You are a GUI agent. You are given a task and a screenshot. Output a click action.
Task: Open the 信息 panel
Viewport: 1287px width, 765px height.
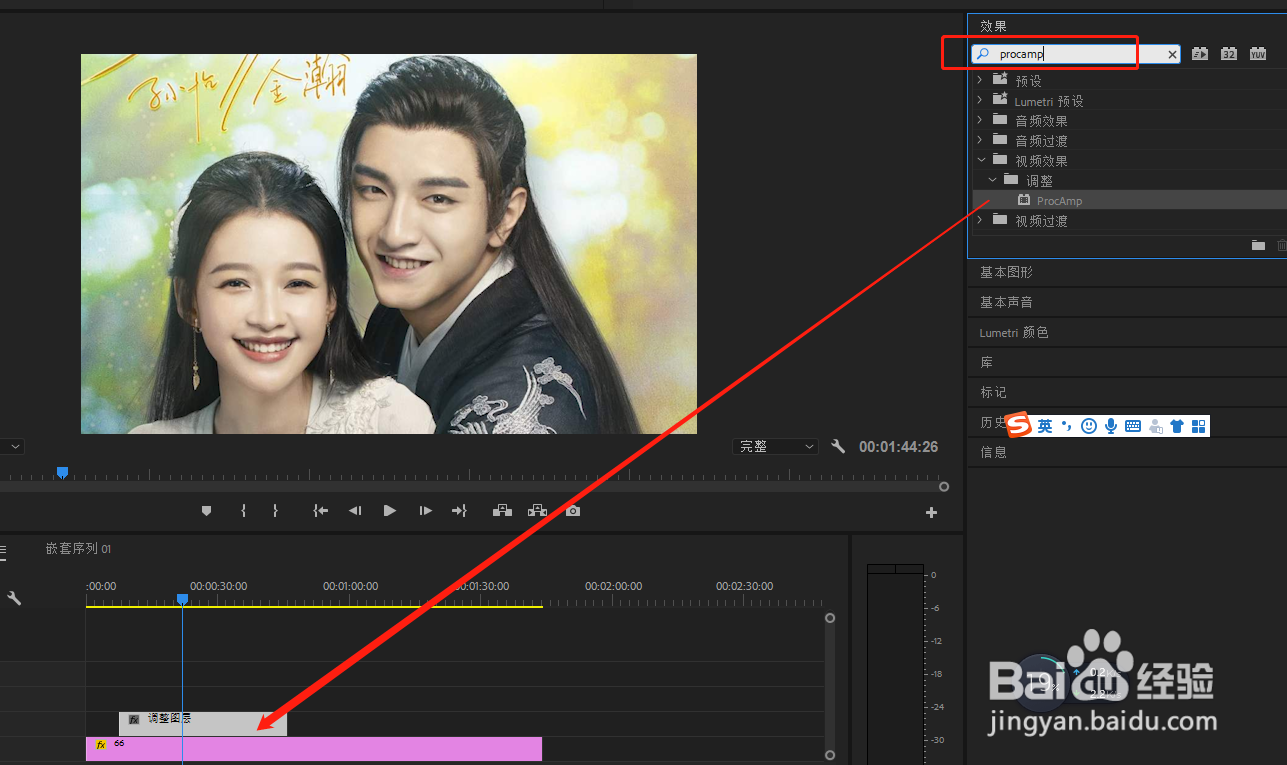click(994, 452)
